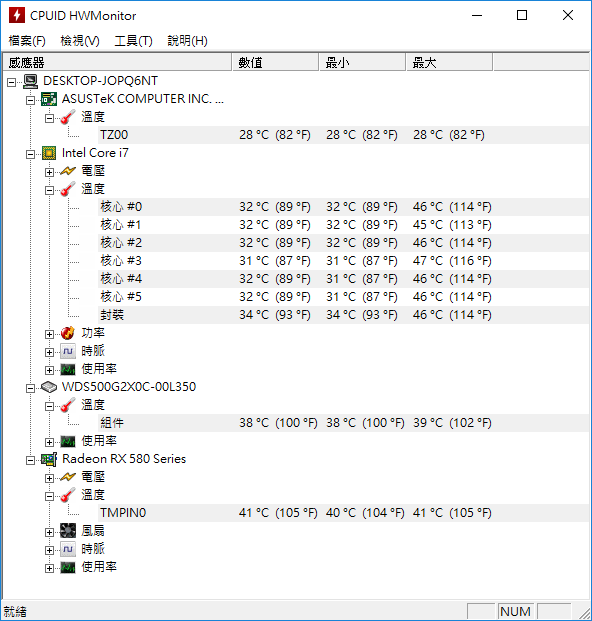
Task: Click the utilization graph icon under Intel Core i7
Action: click(x=68, y=370)
